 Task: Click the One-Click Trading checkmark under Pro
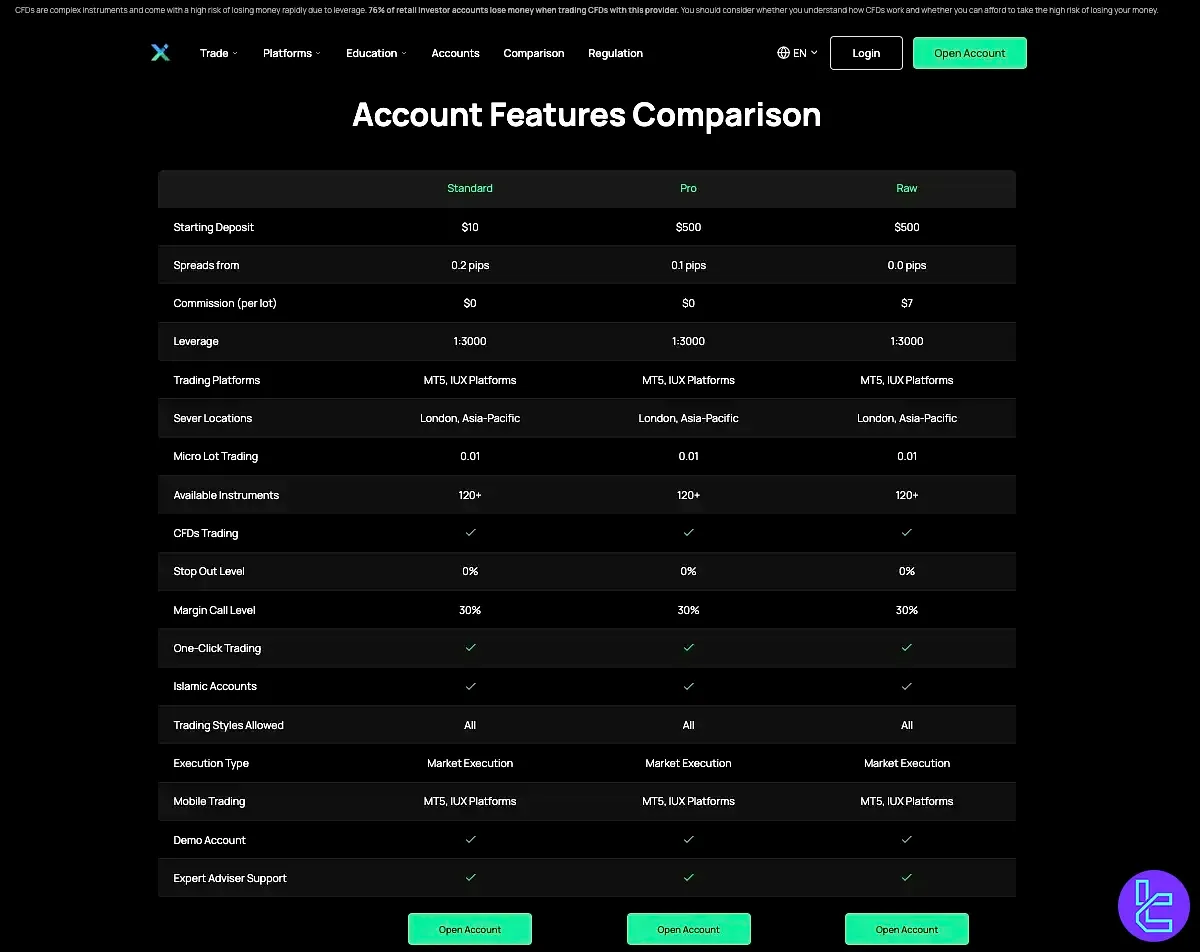point(688,648)
